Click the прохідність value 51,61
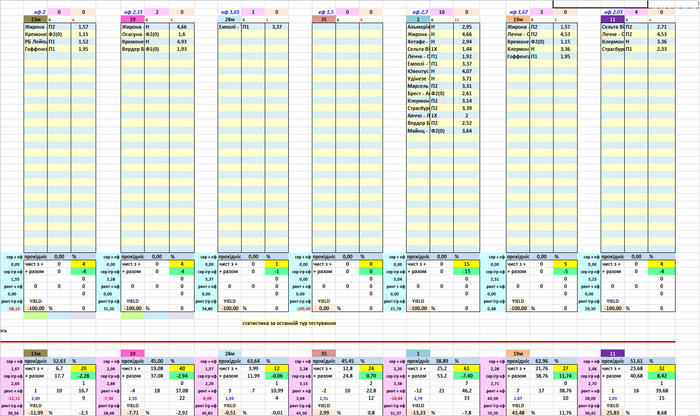 (636, 361)
